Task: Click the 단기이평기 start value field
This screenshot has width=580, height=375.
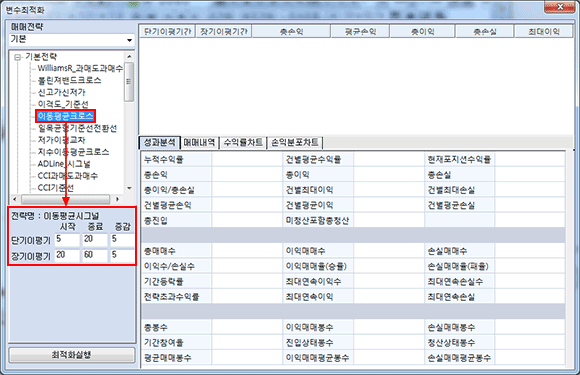Action: coord(67,239)
